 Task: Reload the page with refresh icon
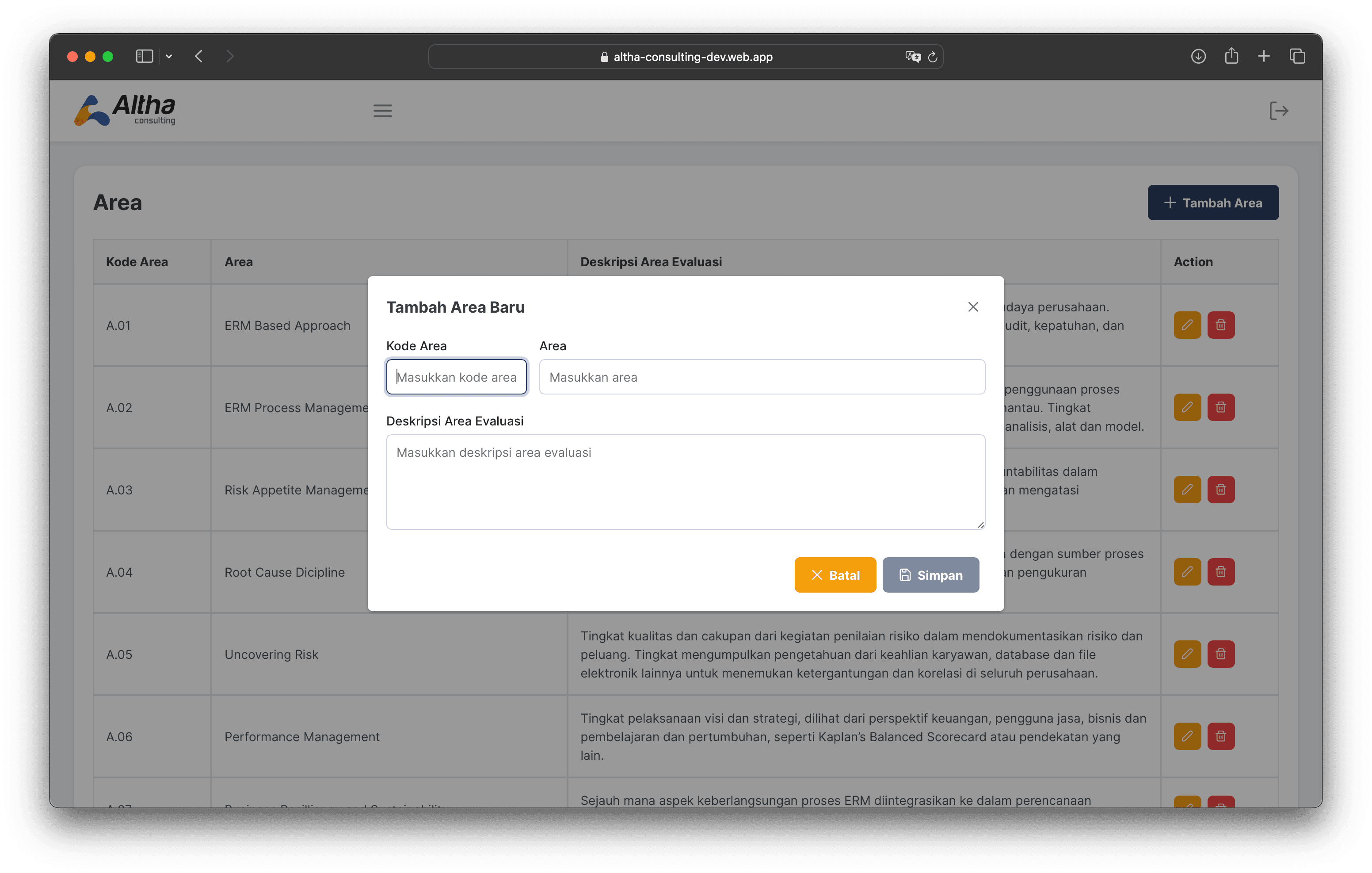(932, 57)
